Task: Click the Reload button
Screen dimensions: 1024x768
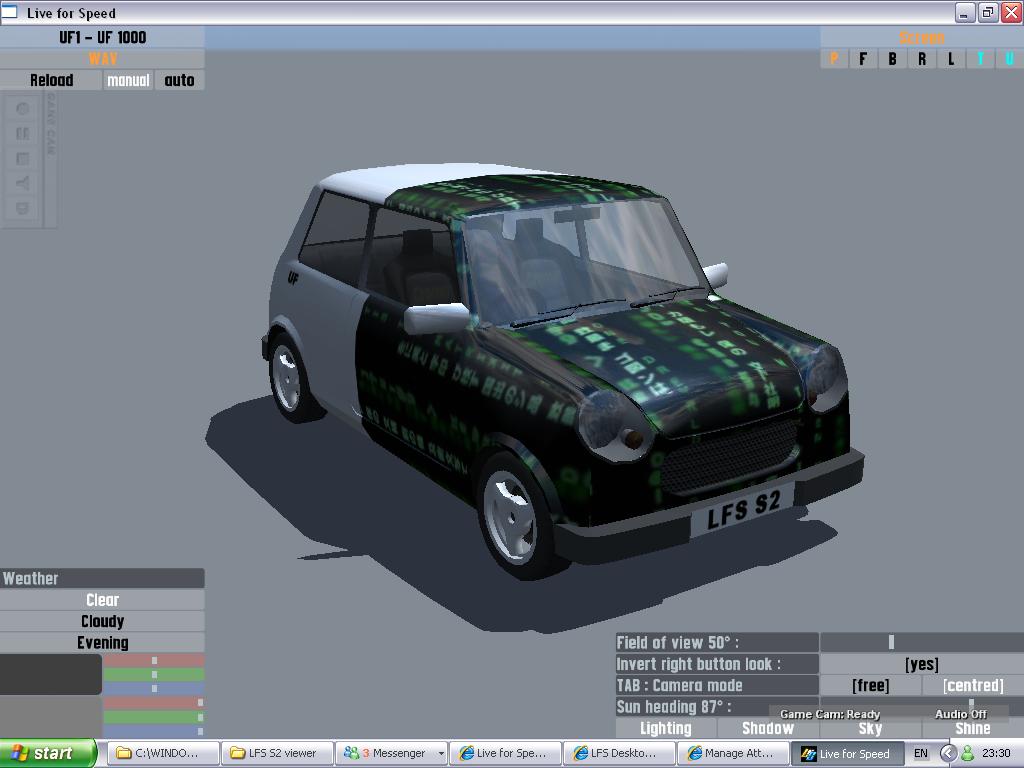Action: click(x=51, y=80)
